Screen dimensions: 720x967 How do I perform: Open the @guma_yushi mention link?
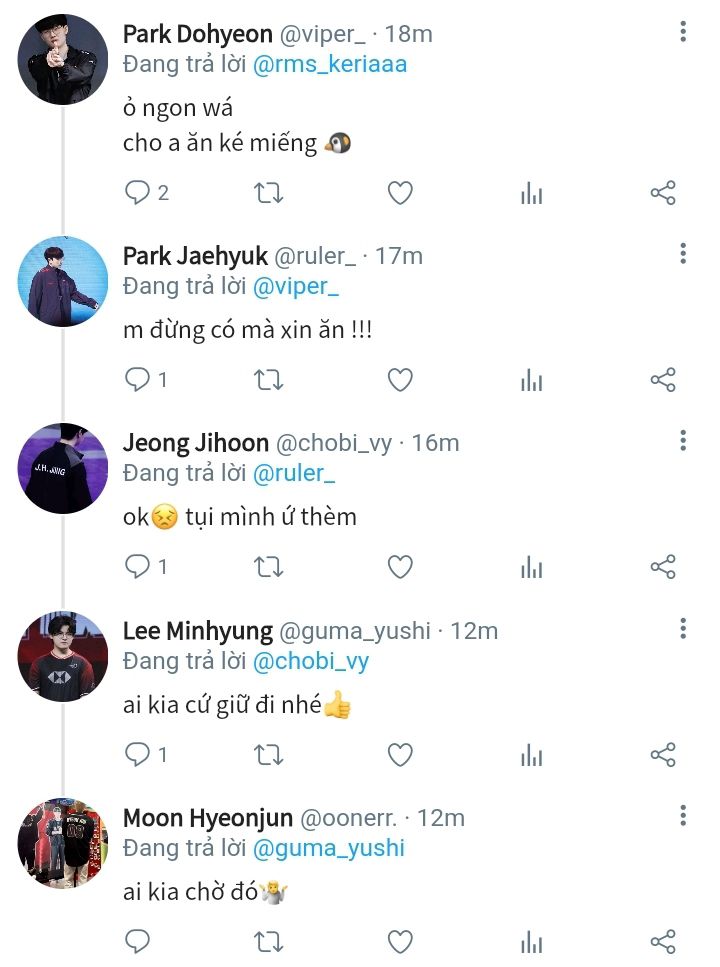click(x=329, y=848)
